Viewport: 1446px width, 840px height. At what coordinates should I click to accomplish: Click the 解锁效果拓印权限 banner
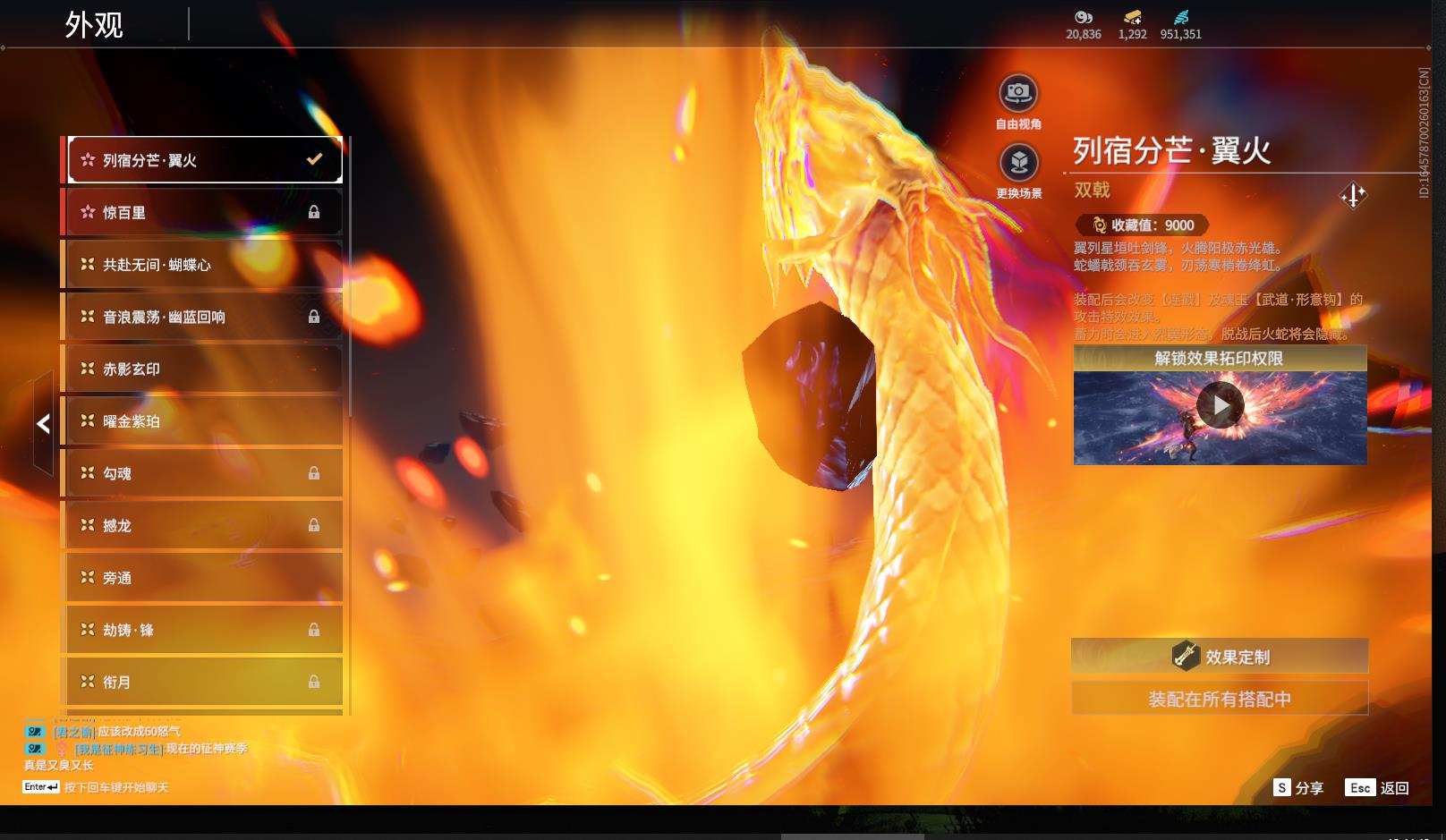point(1220,359)
